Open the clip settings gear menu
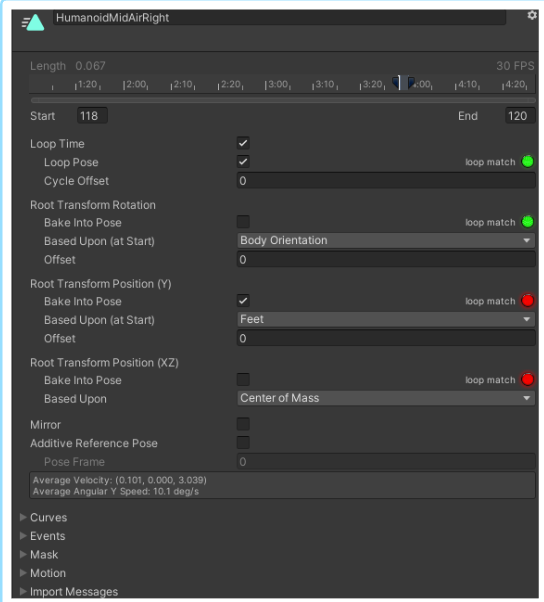Viewport: 544px width, 602px height. (x=532, y=15)
